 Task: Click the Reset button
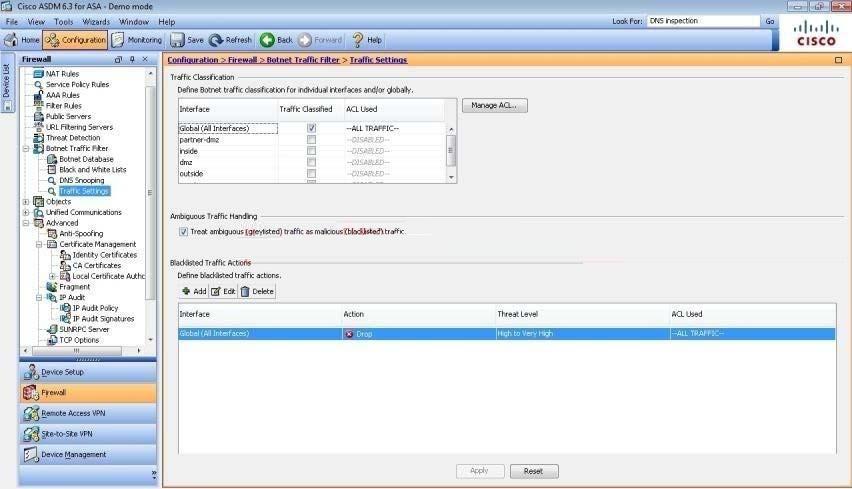534,472
